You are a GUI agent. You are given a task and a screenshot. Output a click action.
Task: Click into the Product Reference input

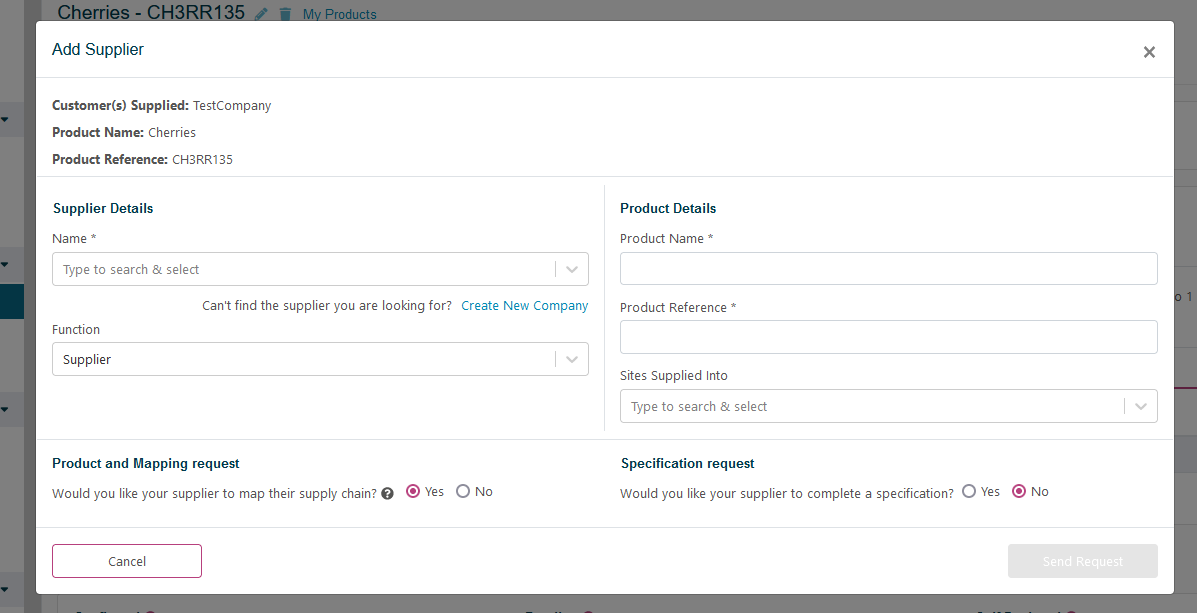pos(888,337)
